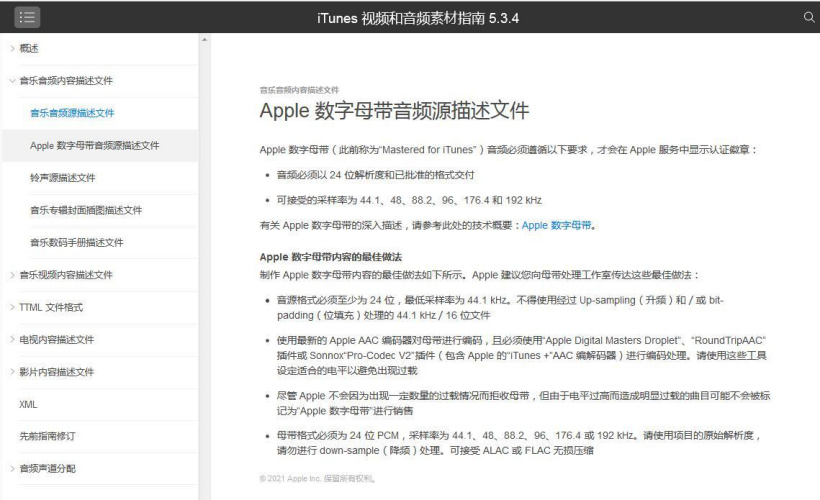Image resolution: width=820 pixels, height=500 pixels.
Task: Click the iTunes 视频和音频素材指南 5.3.4 header title
Action: [418, 18]
